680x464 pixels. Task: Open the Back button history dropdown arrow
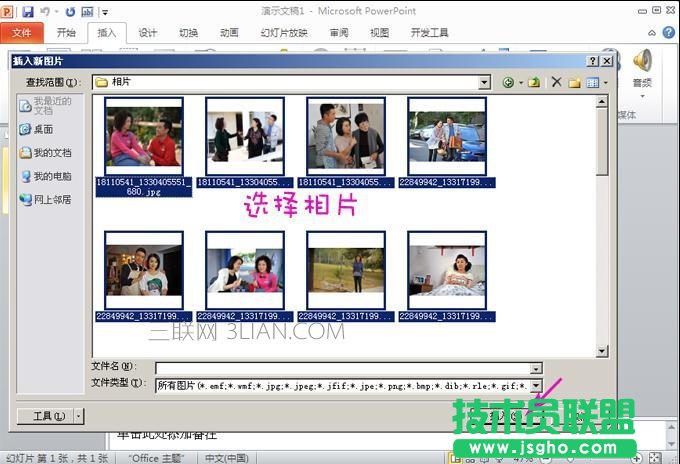(521, 82)
